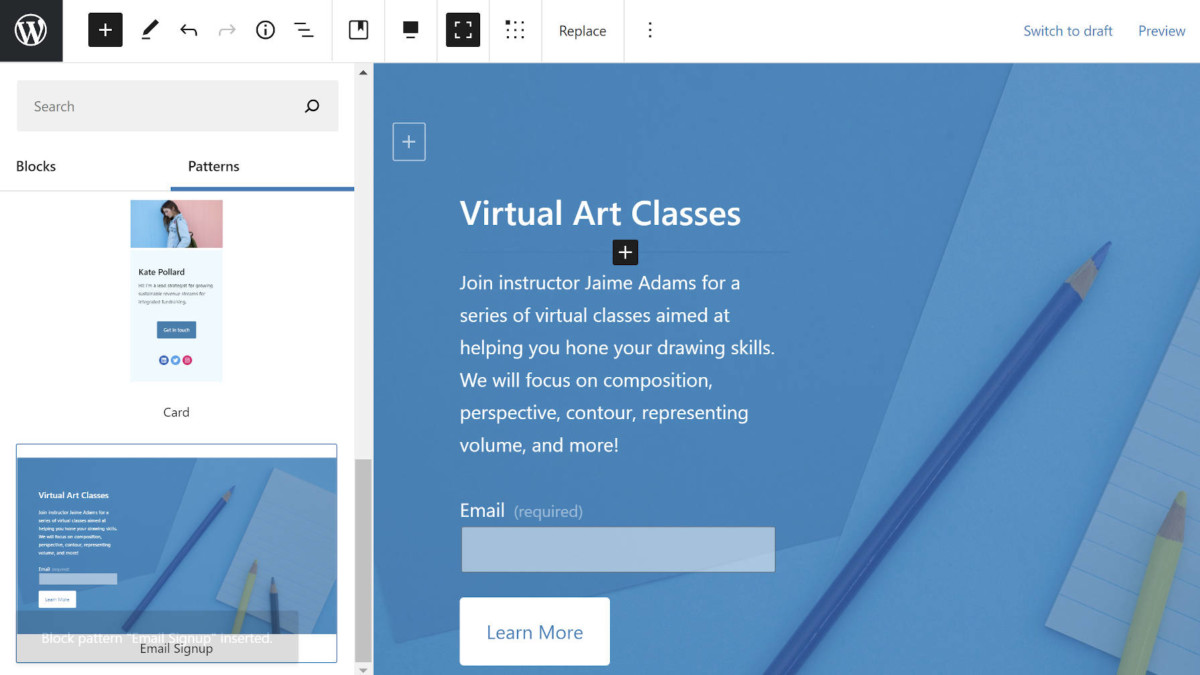The width and height of the screenshot is (1200, 675).
Task: Click the Undo arrow icon
Action: [x=188, y=31]
